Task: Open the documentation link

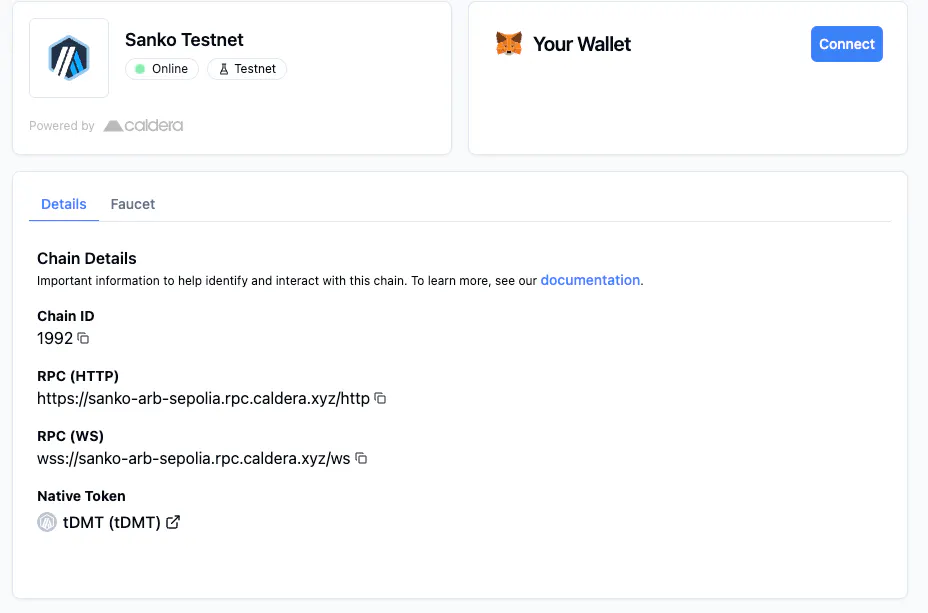Action: coord(590,280)
